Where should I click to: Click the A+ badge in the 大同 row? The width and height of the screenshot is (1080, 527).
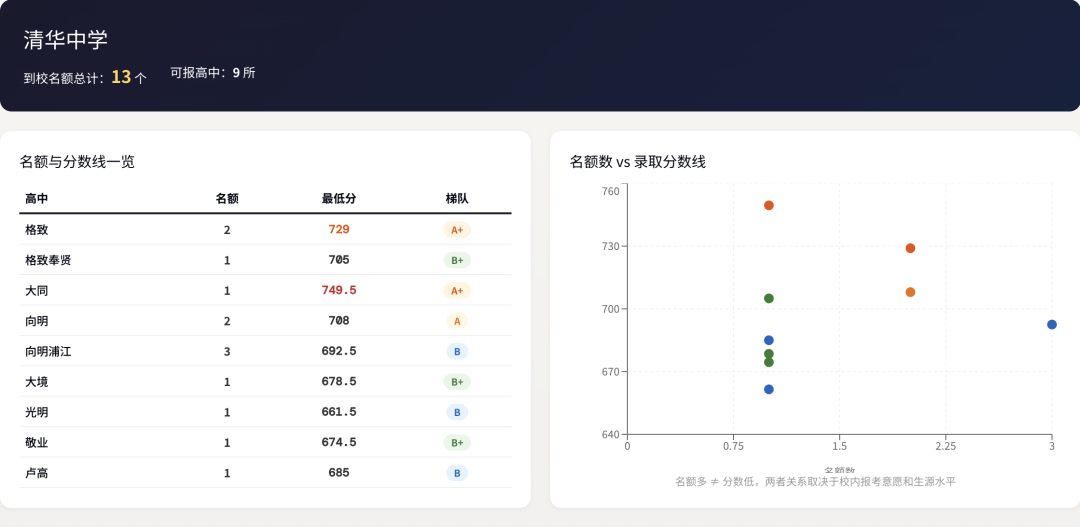coord(457,291)
